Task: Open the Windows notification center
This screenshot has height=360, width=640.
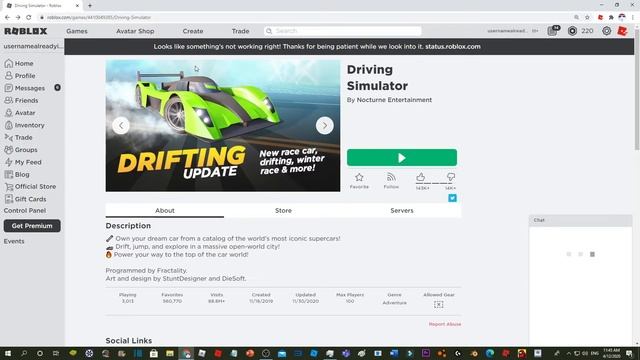Action: coord(629,353)
